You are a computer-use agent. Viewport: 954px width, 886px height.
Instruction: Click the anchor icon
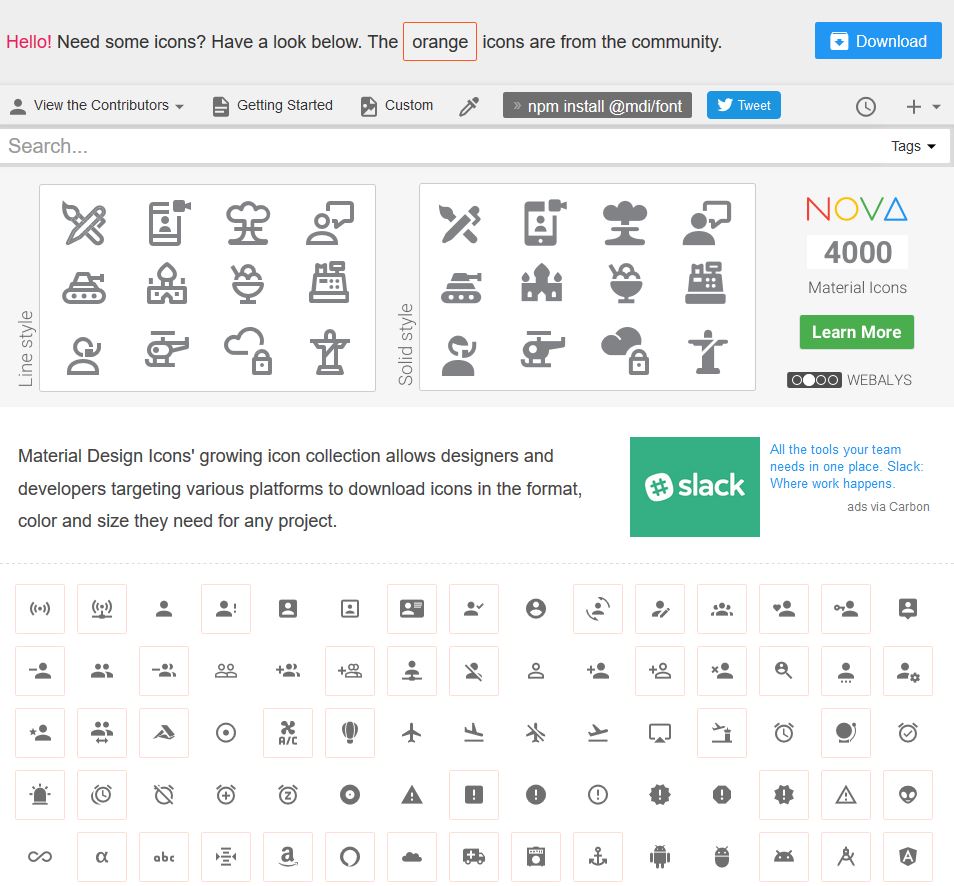point(598,857)
